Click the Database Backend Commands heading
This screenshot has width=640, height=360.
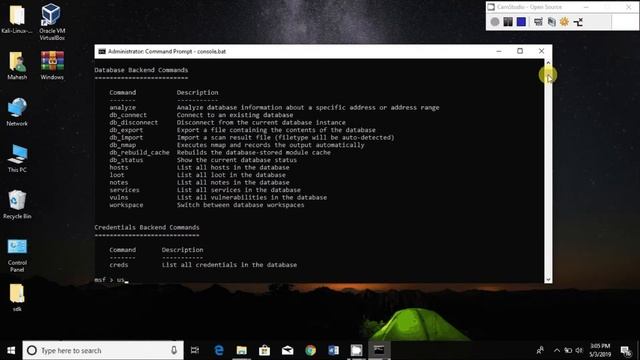point(141,70)
